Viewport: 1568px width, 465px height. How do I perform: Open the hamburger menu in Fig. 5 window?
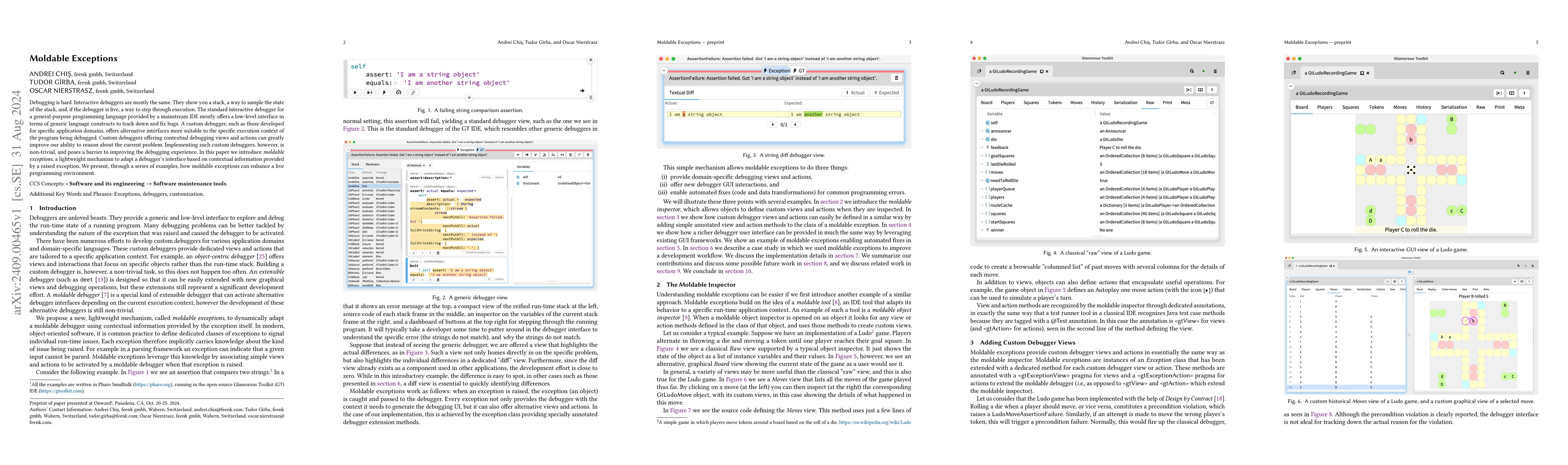(1528, 72)
